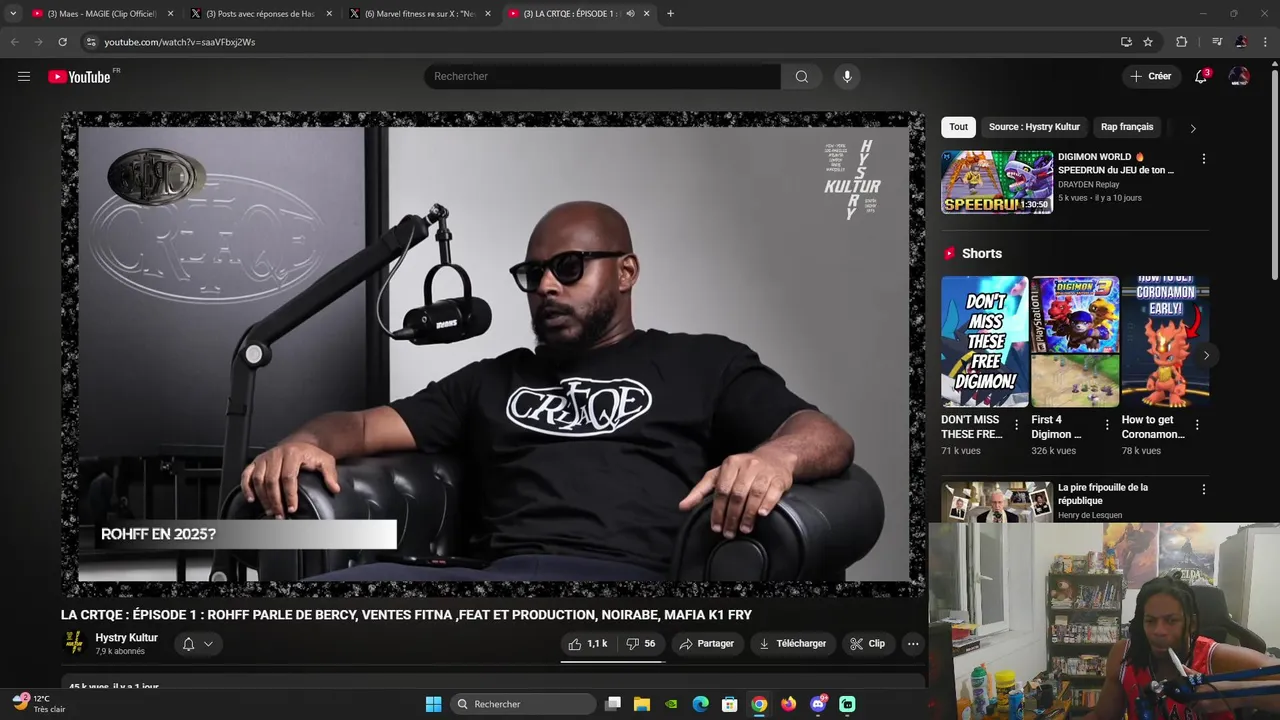Click the YouTube Rechercher search field

(602, 77)
